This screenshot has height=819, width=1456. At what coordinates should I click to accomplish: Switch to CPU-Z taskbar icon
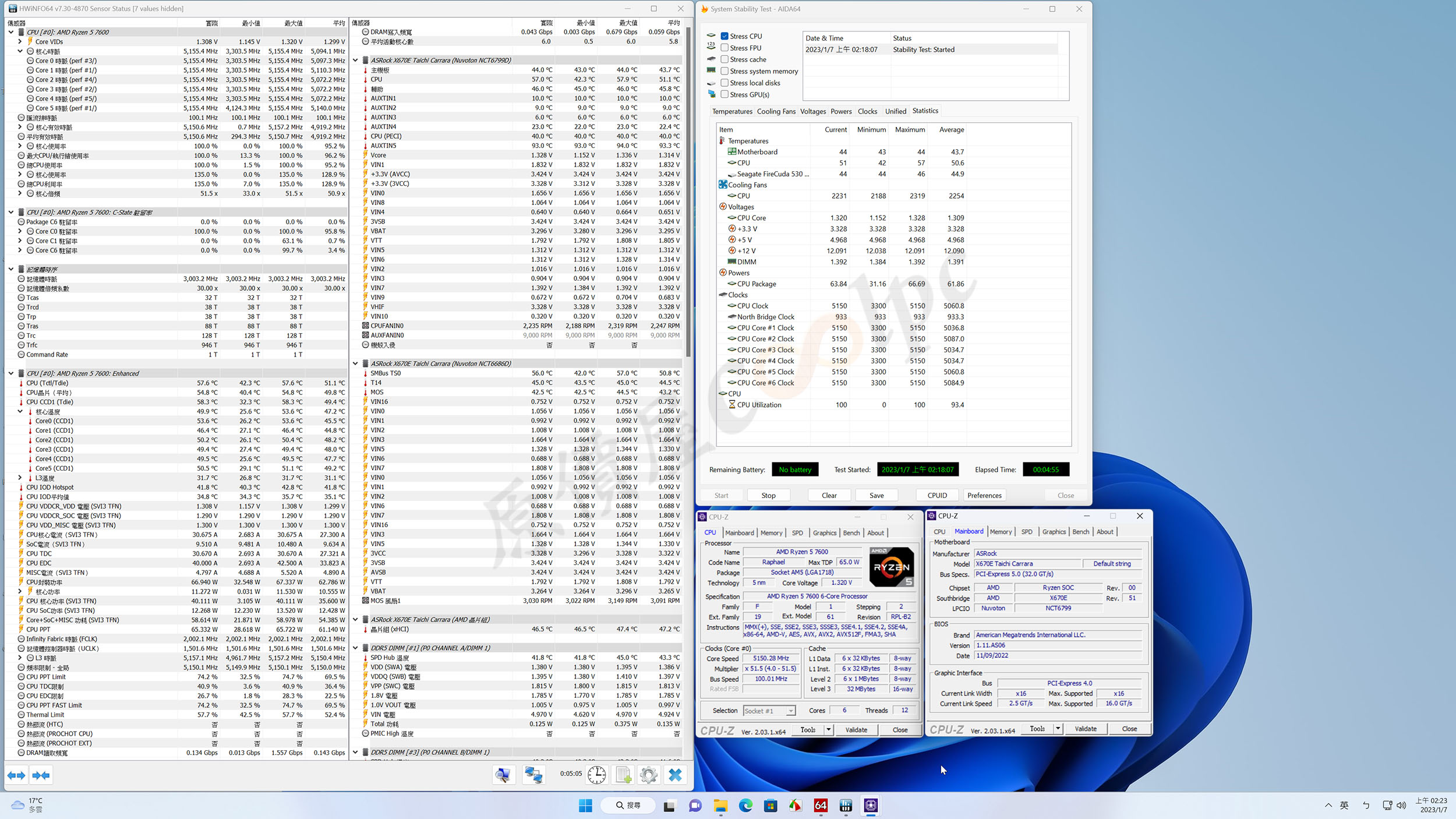pos(871,806)
